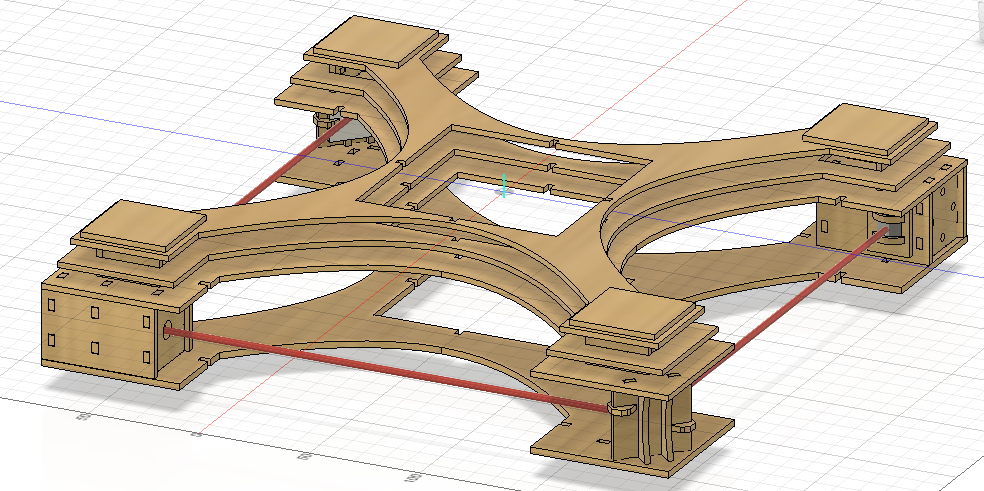Select the short red rod under the rear tower
The width and height of the screenshot is (984, 491).
292,161
